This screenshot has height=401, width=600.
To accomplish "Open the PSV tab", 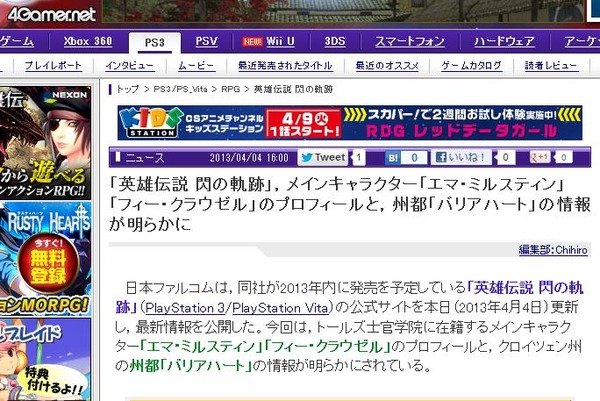I will pyautogui.click(x=206, y=41).
